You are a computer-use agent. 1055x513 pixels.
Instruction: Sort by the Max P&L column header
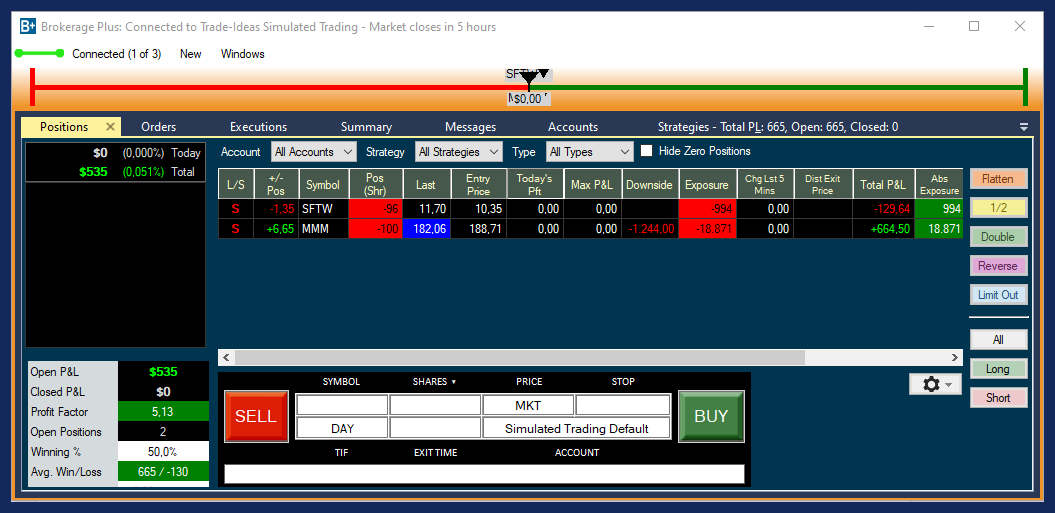point(592,184)
